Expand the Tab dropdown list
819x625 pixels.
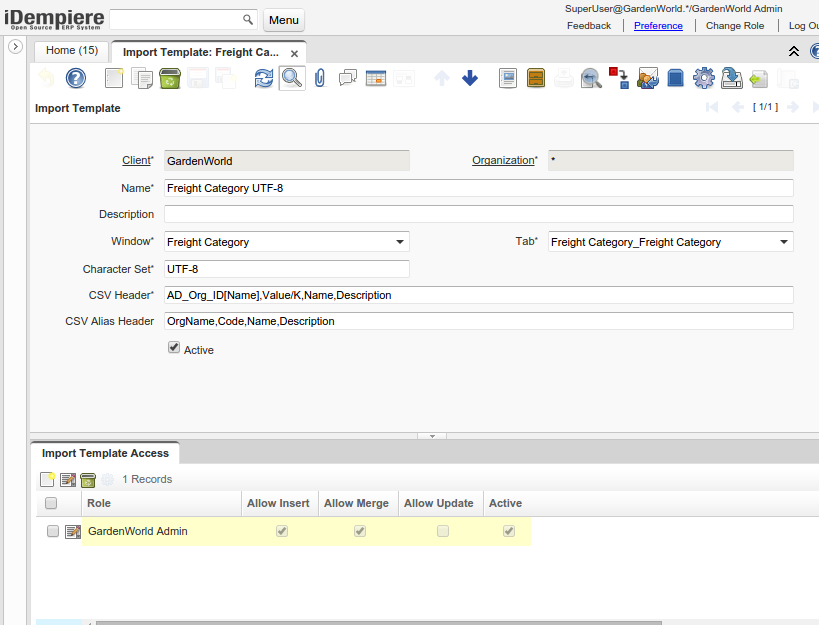783,242
